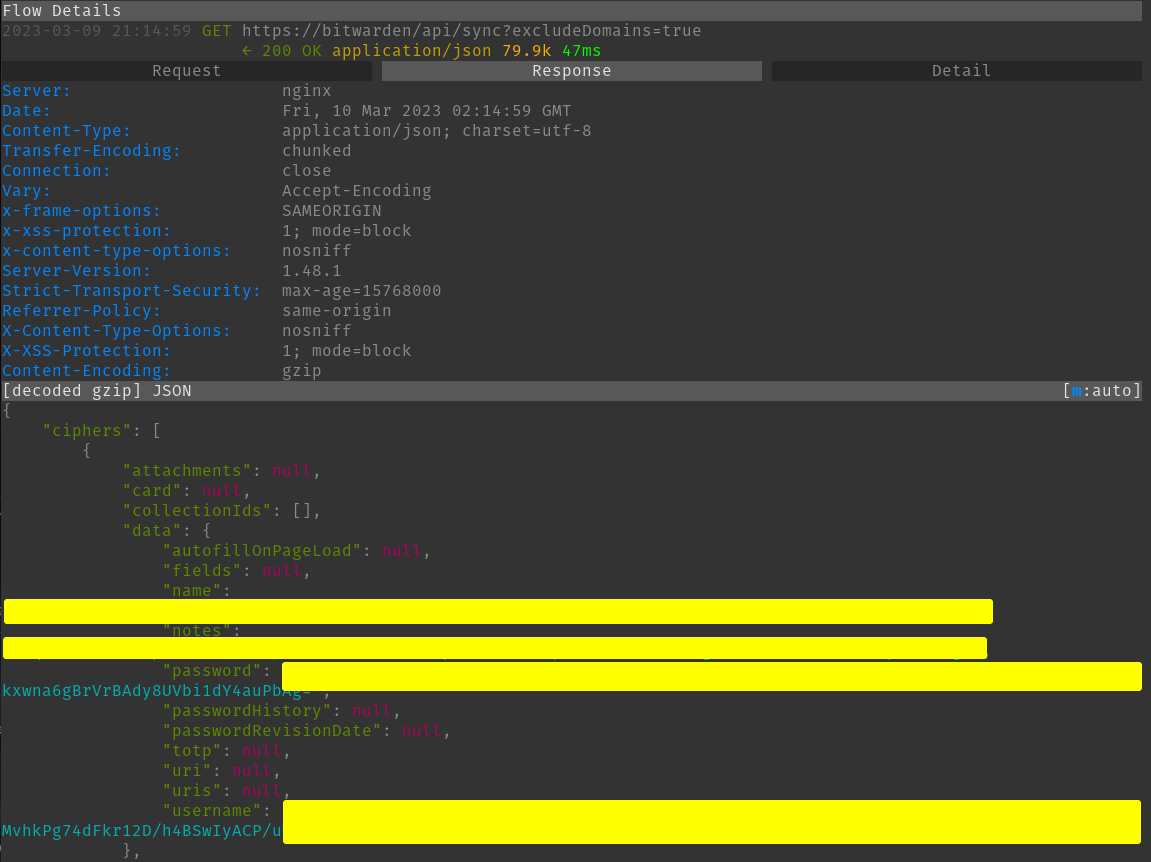Open the Detail tab

point(960,71)
